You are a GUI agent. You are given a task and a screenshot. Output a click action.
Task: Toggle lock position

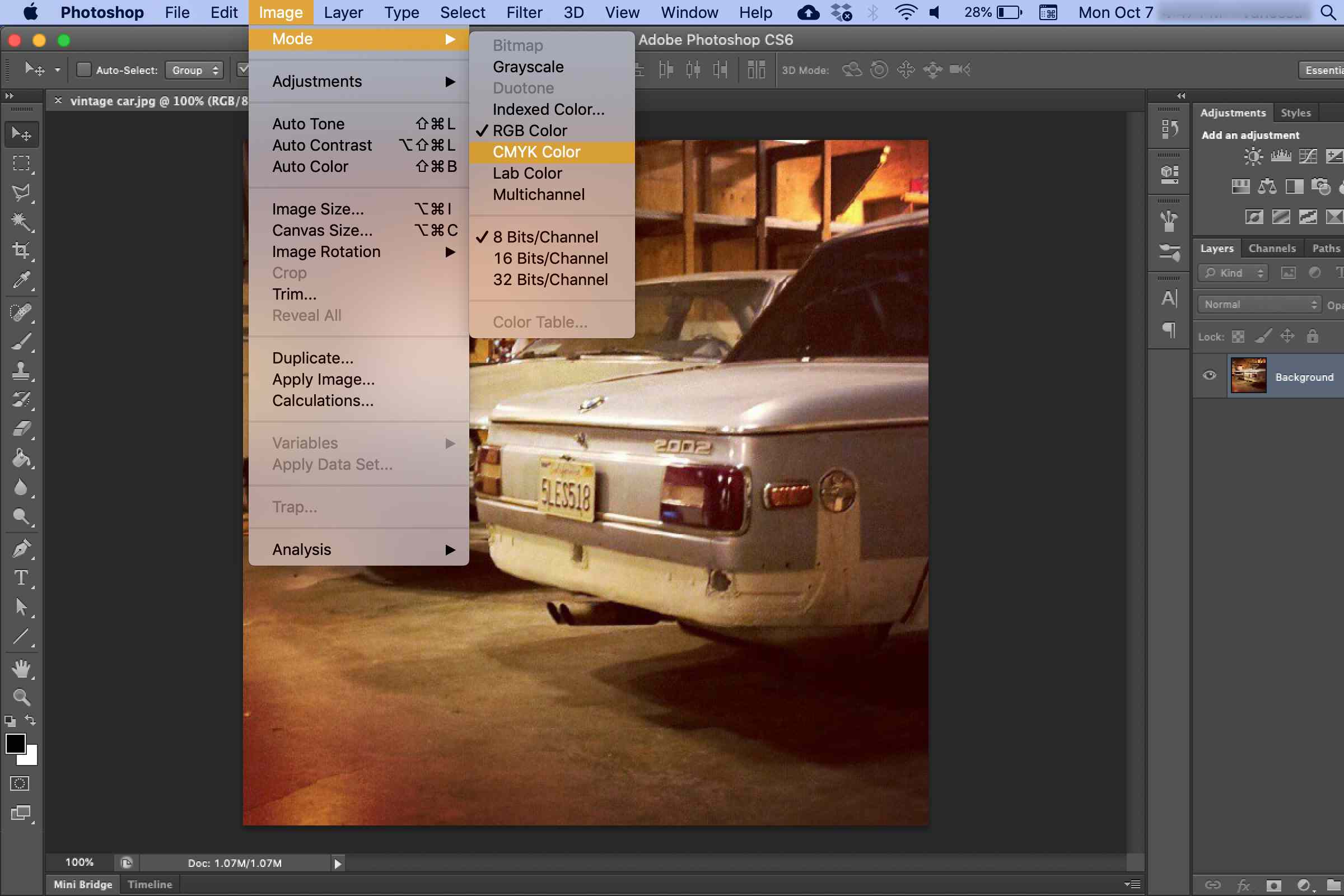[1287, 336]
